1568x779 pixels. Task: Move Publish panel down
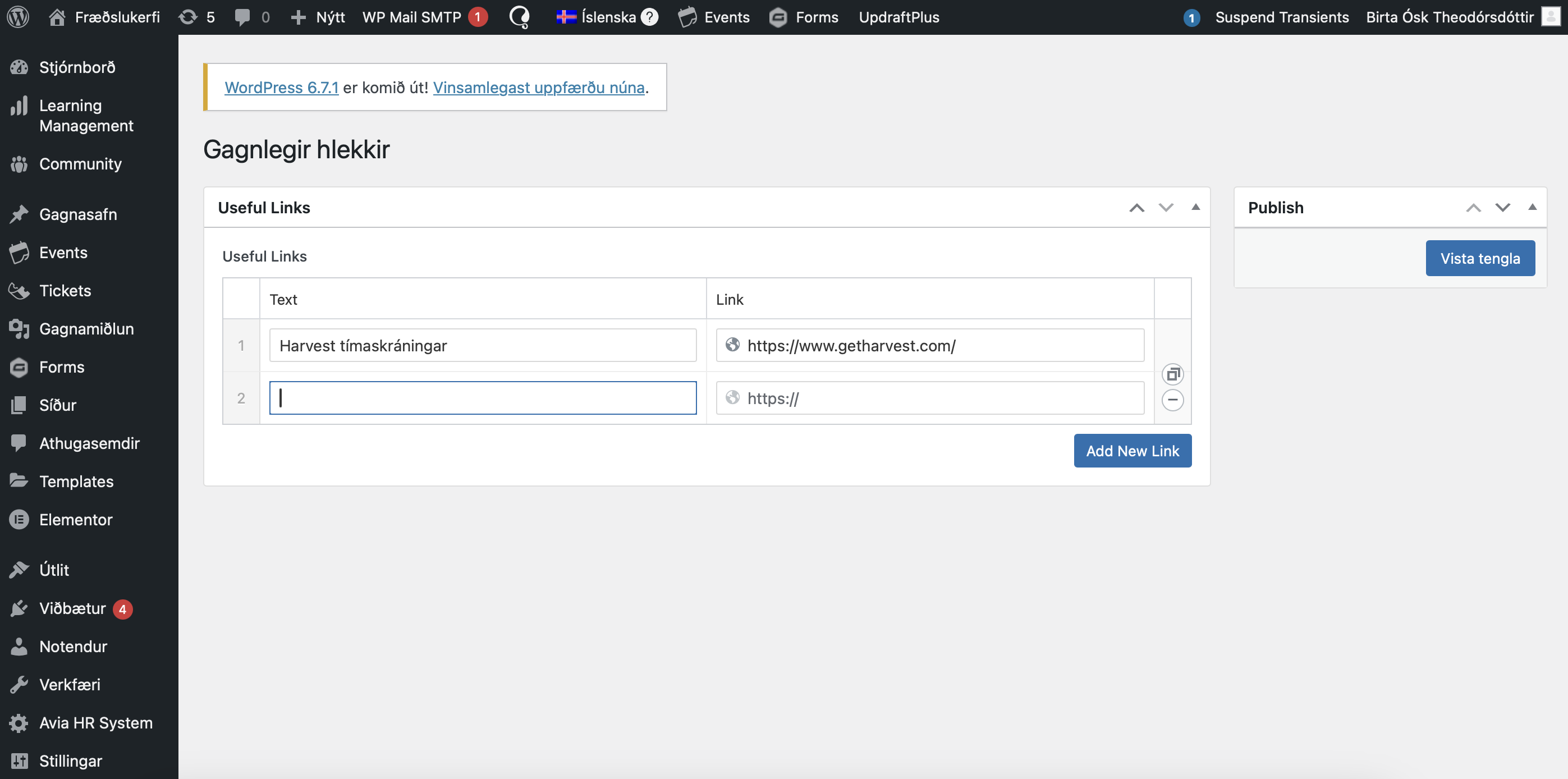1502,208
